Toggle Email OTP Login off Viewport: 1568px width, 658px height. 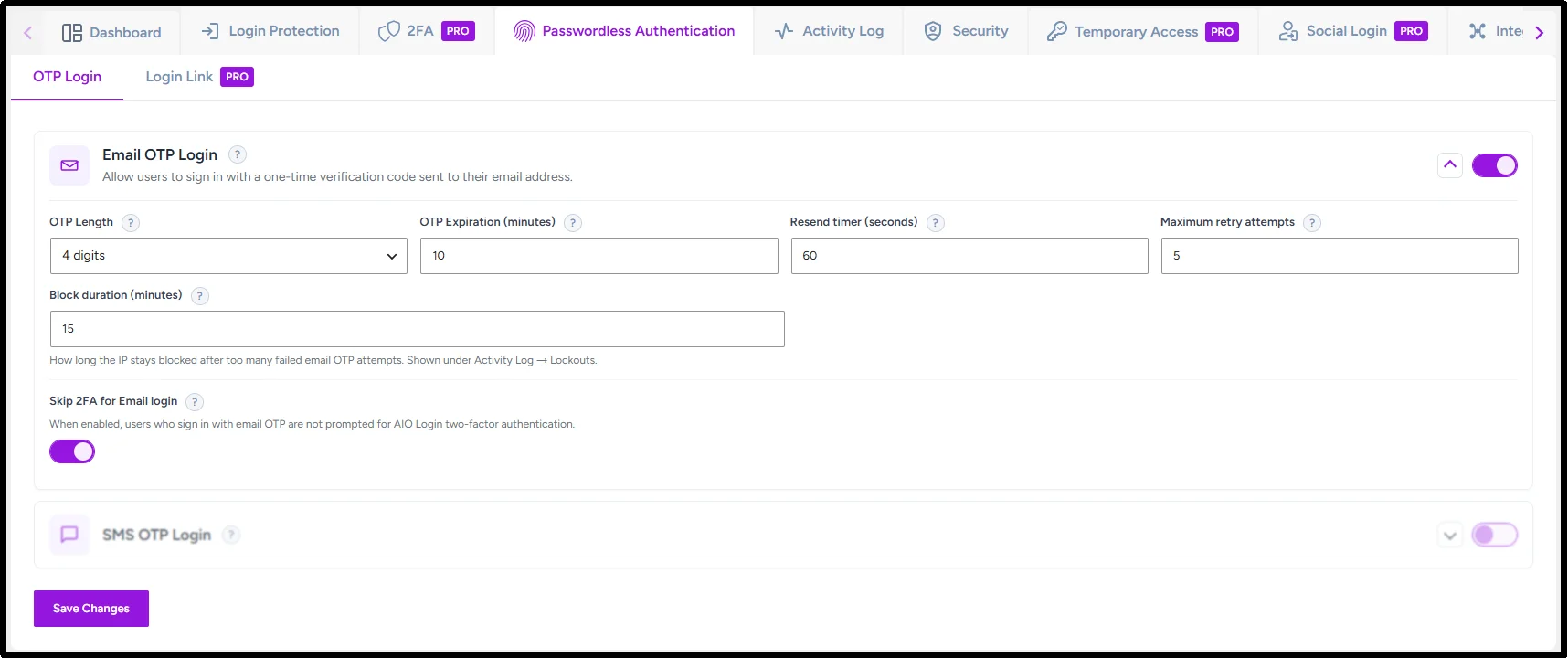[x=1495, y=165]
